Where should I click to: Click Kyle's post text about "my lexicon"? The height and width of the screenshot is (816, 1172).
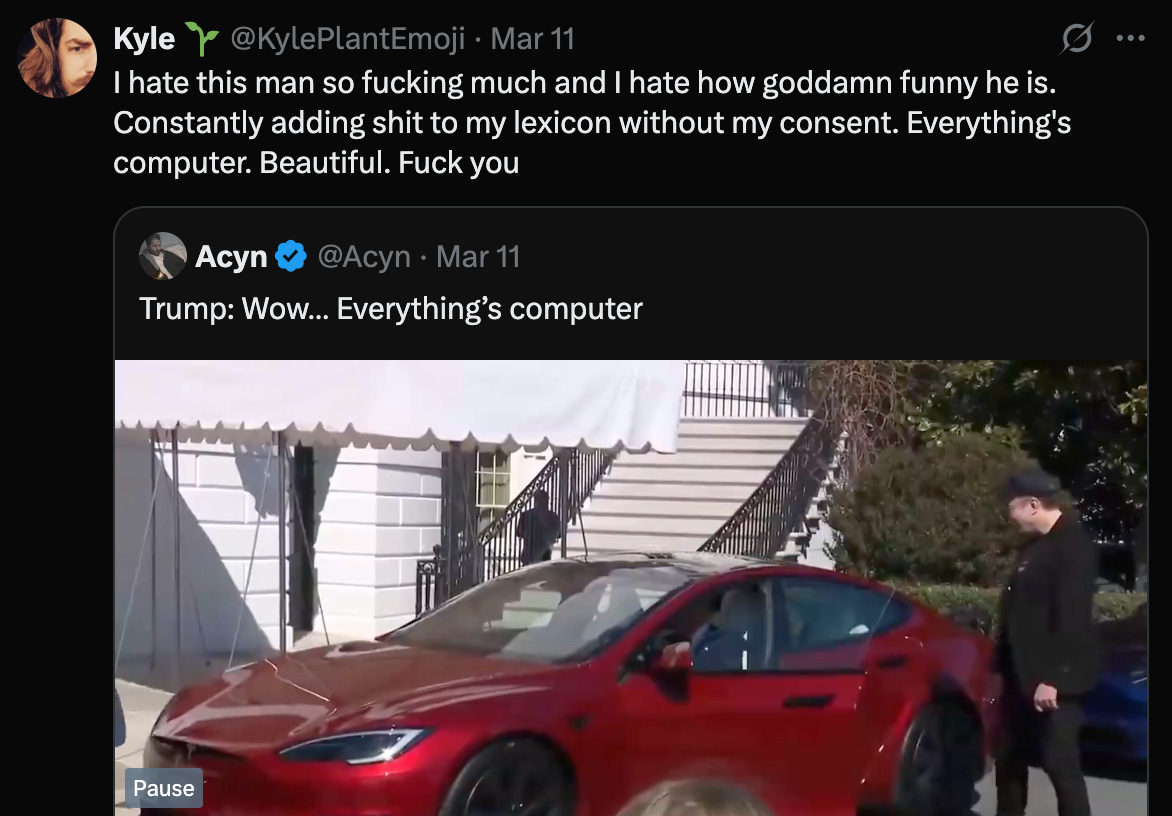coord(592,123)
